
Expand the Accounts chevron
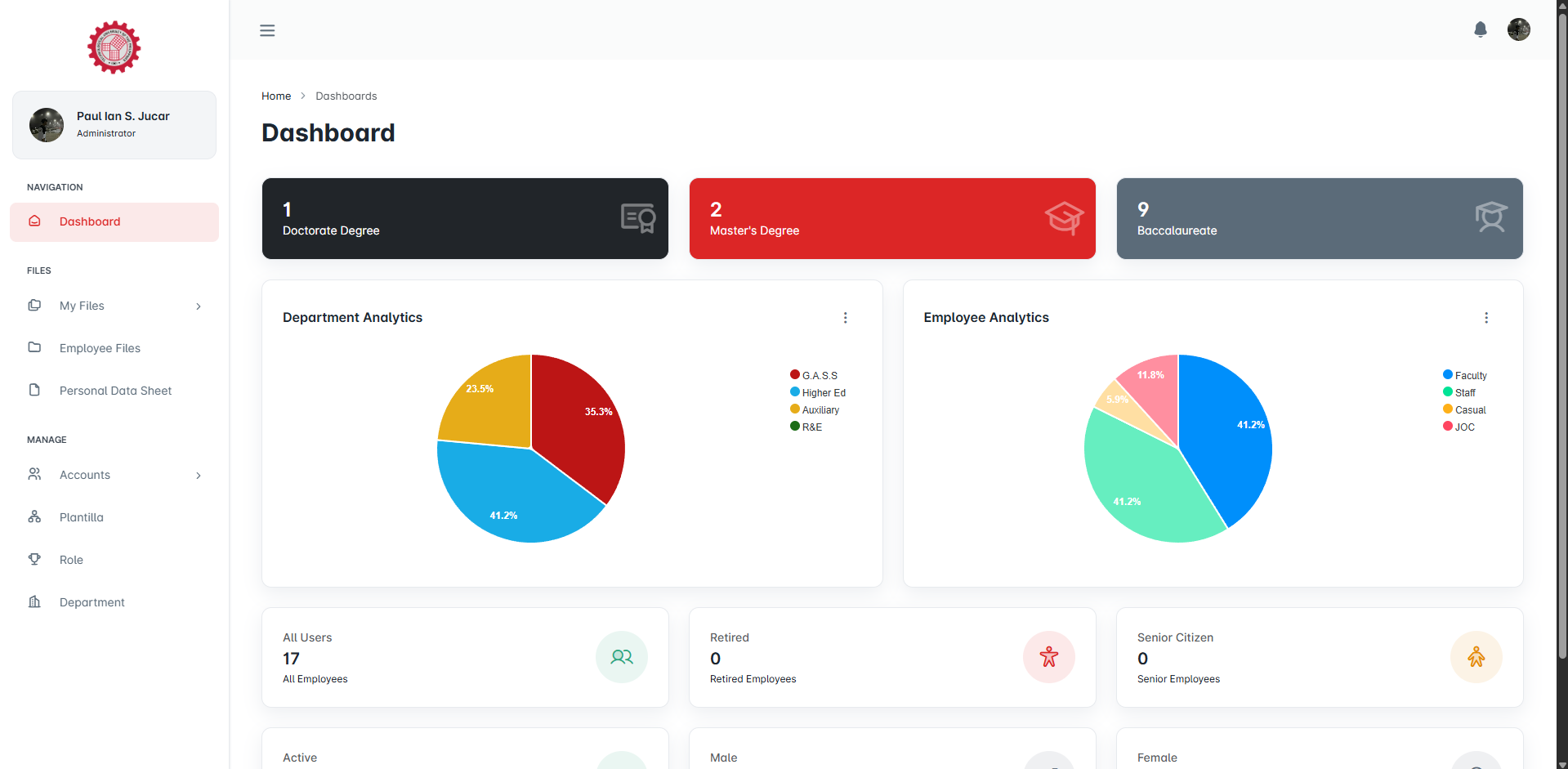pyautogui.click(x=199, y=476)
